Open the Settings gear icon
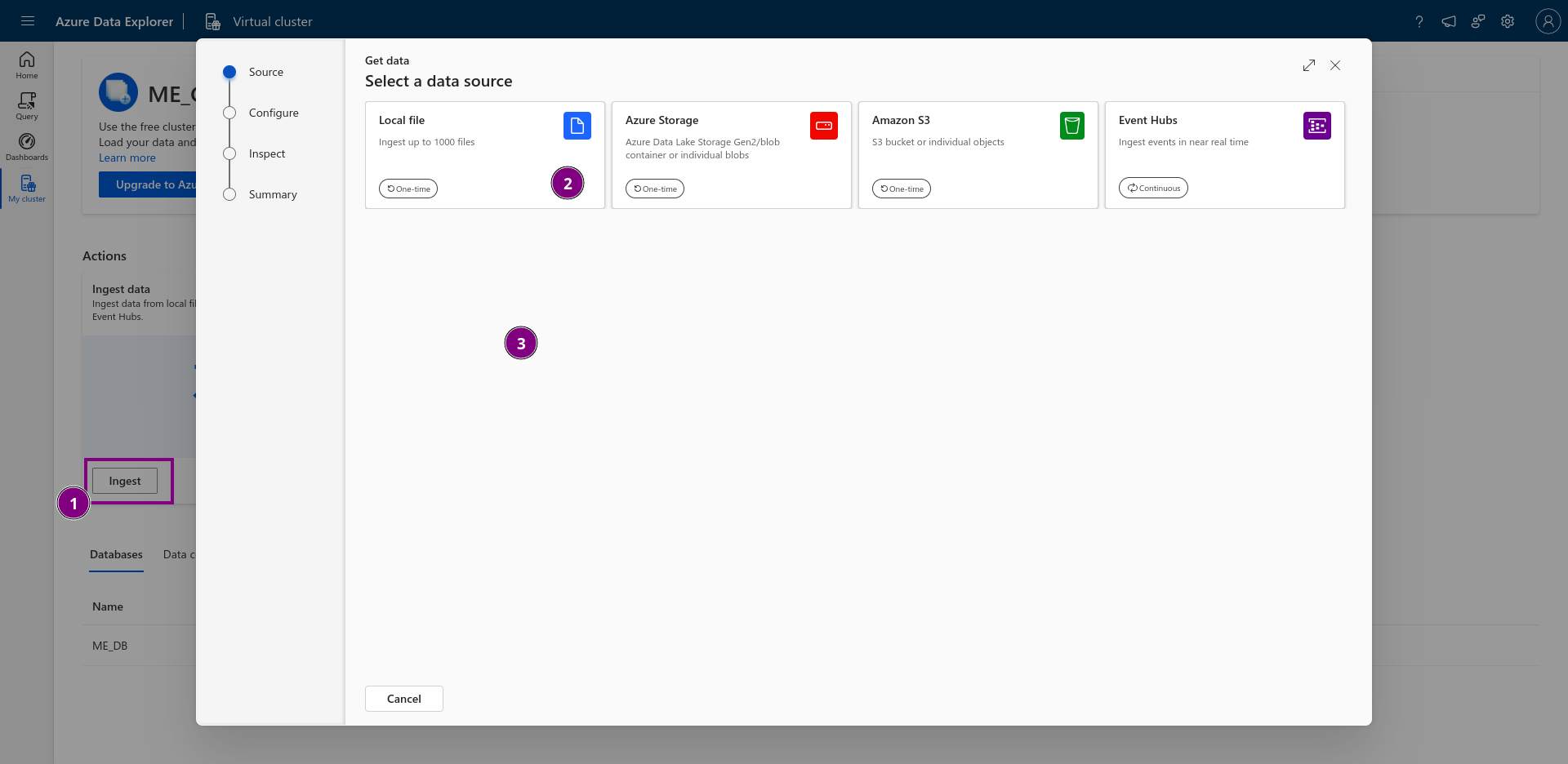1568x764 pixels. coord(1508,22)
